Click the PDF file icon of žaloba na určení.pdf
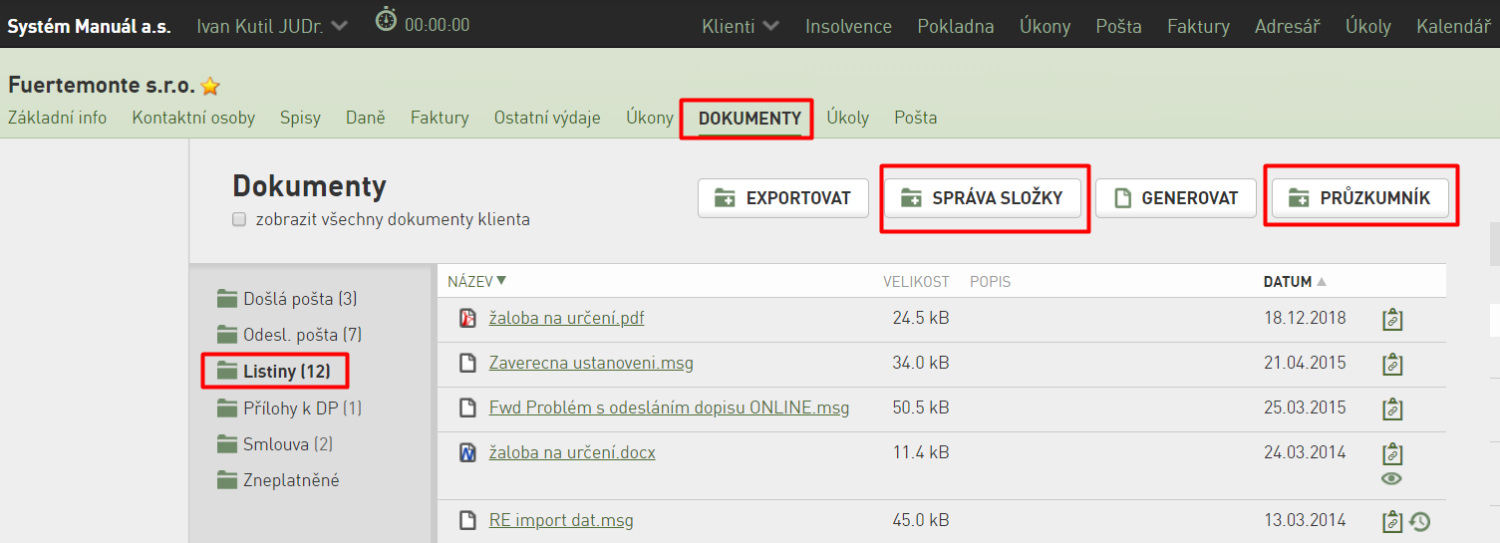Viewport: 1500px width, 543px height. (x=467, y=318)
